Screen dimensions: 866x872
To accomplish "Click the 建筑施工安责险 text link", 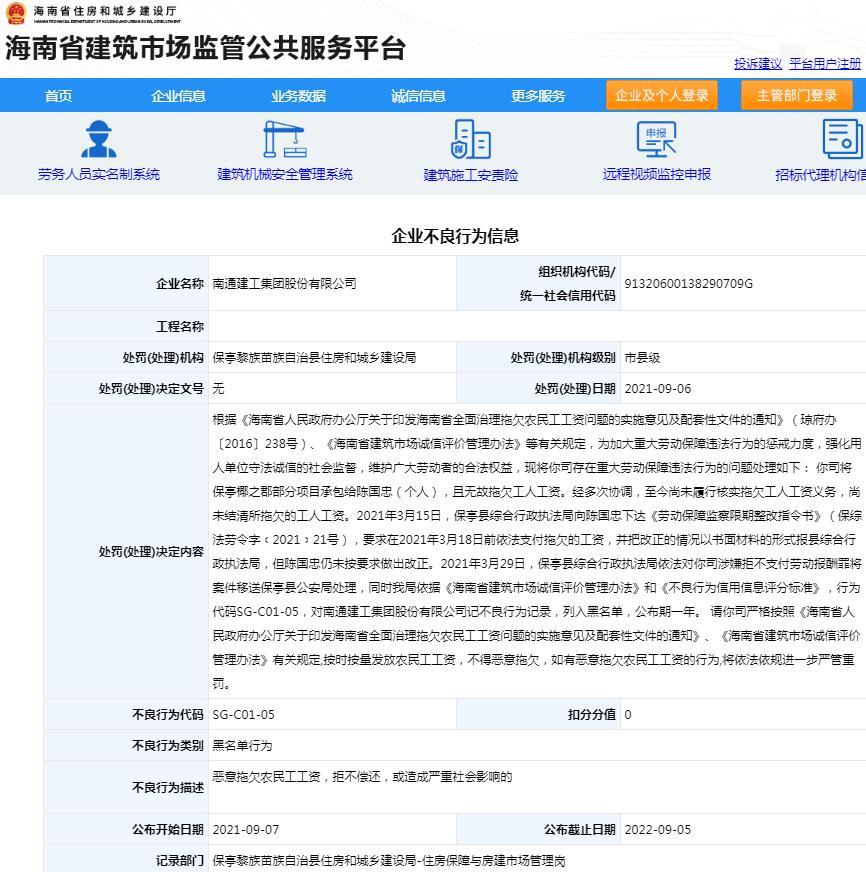I will click(x=471, y=175).
